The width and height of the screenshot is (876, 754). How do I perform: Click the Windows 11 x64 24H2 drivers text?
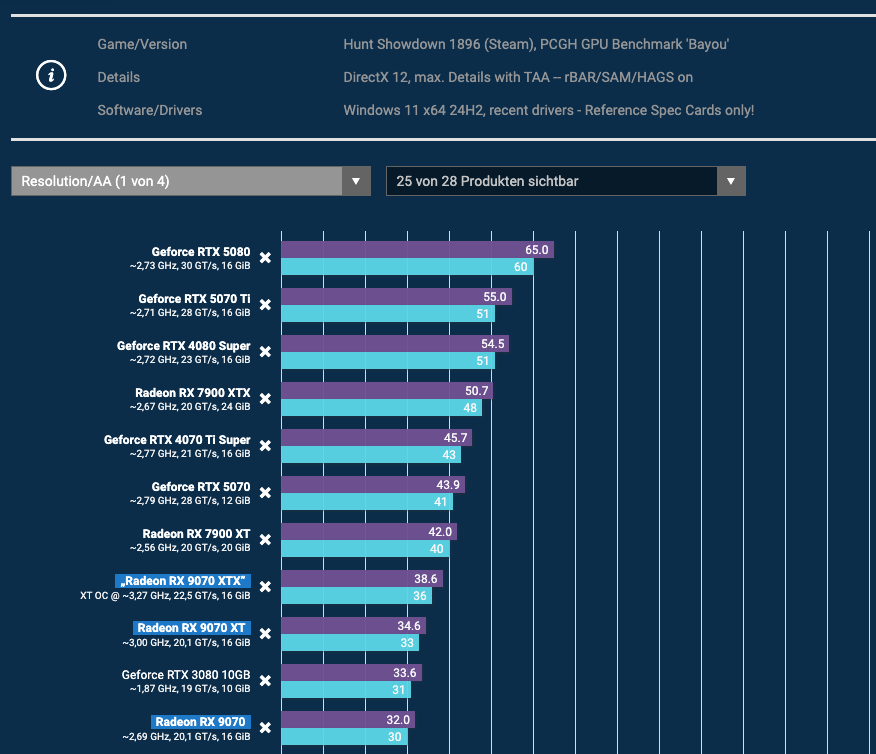549,110
